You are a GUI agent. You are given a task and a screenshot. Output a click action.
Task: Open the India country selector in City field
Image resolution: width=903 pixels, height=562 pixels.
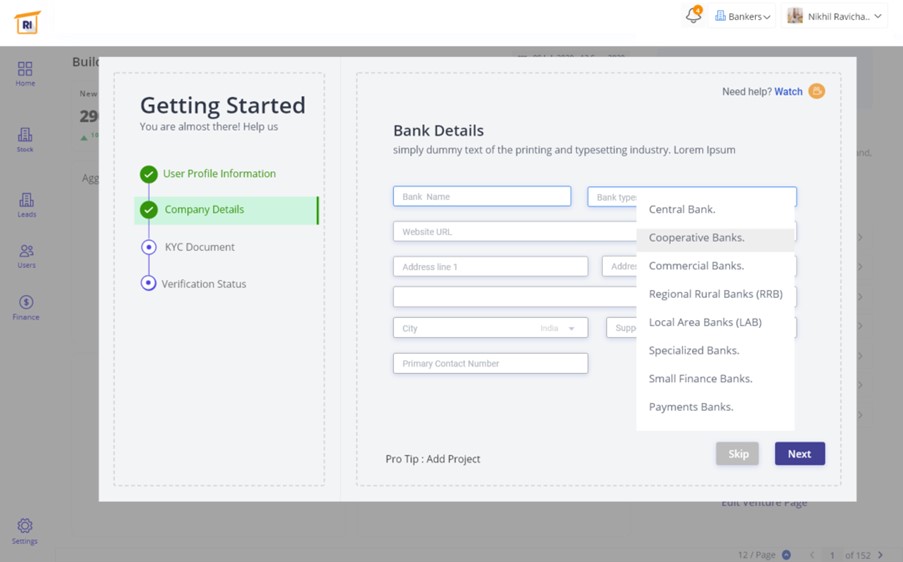[558, 328]
